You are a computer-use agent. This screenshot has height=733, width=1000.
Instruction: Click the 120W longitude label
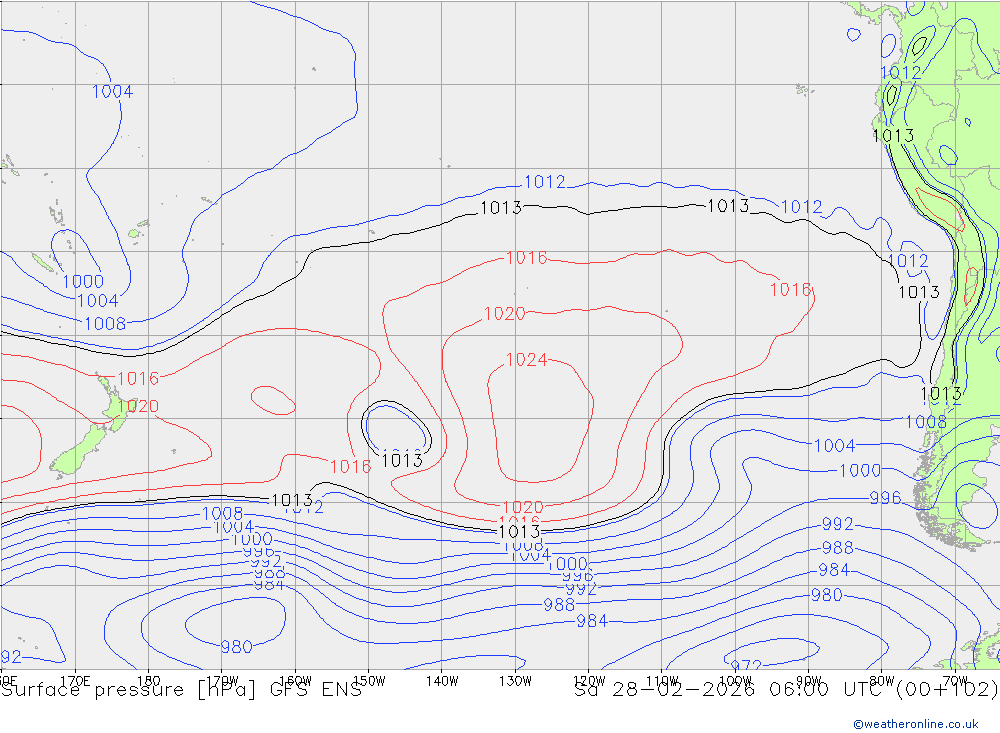(x=589, y=681)
